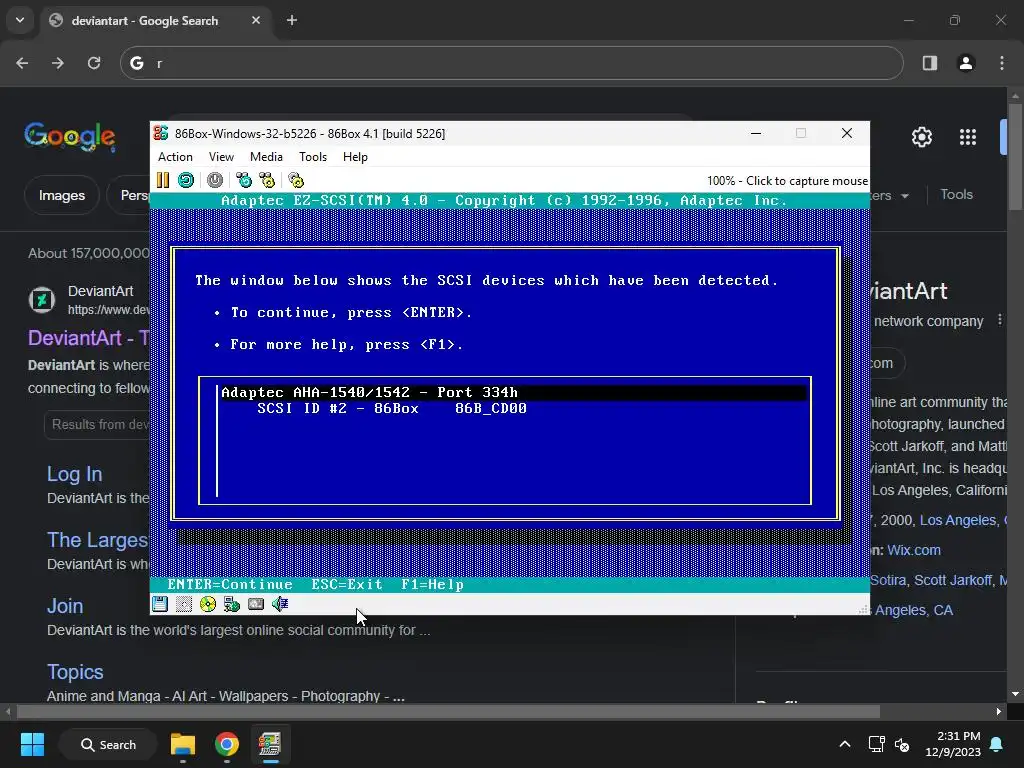
Task: Open the 86Box Action menu
Action: [x=175, y=157]
